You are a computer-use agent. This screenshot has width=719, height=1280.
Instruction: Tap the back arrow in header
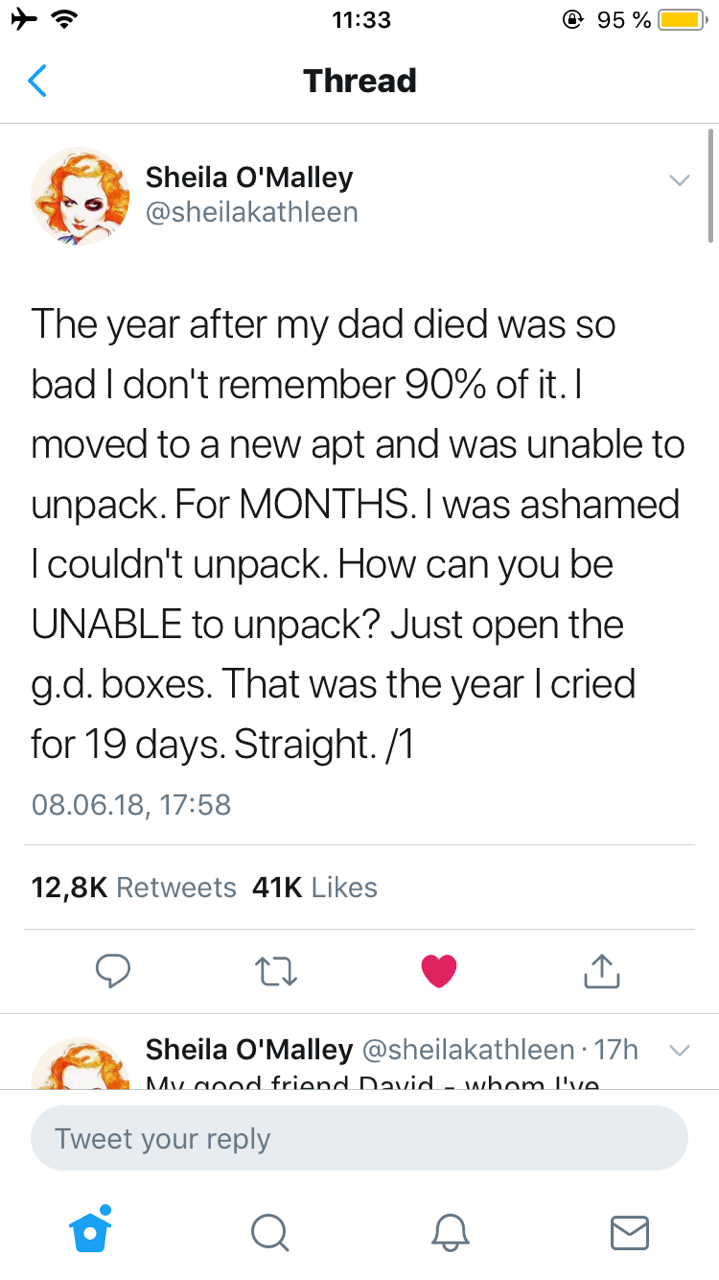[x=37, y=80]
